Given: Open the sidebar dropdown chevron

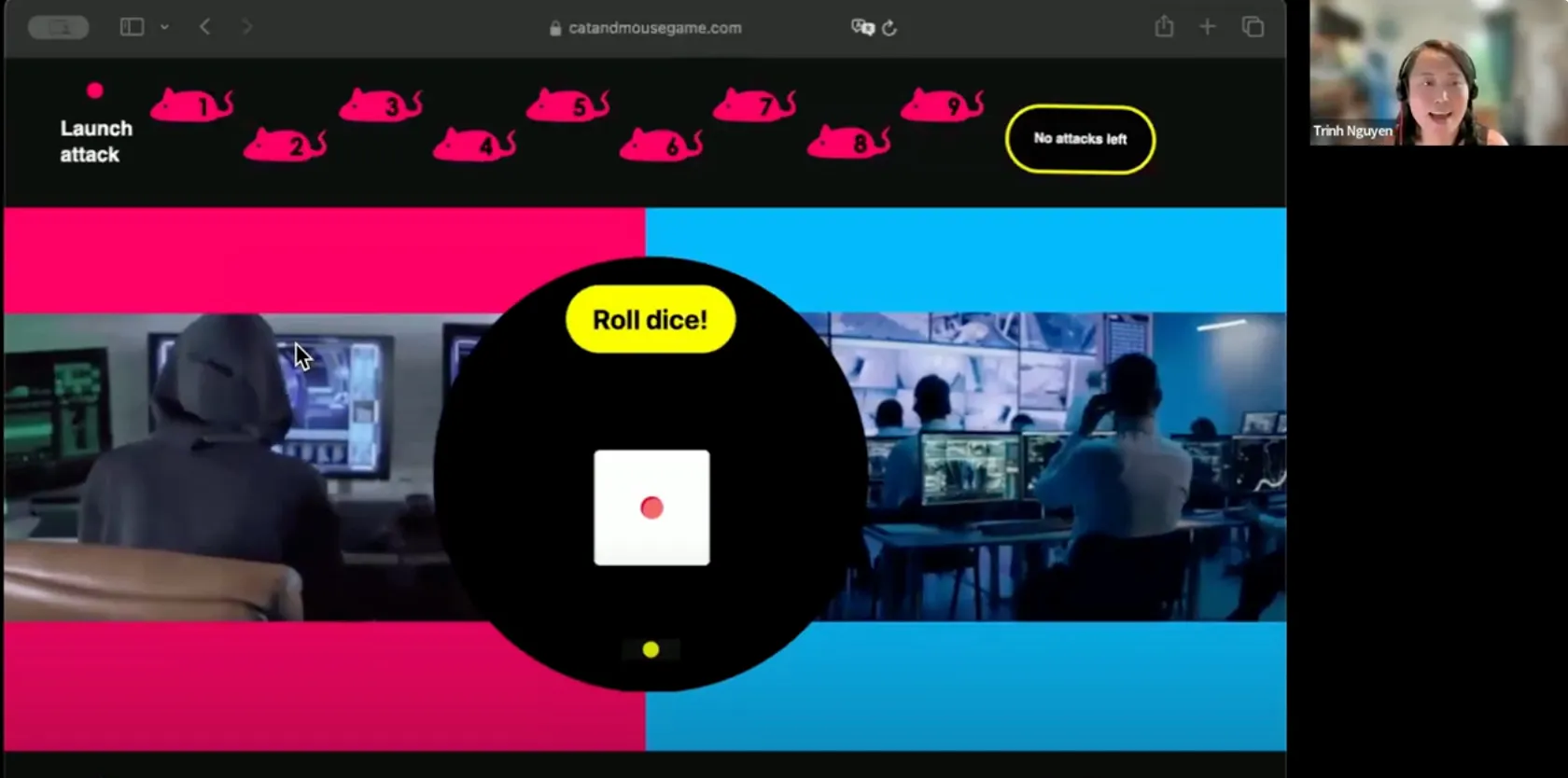Looking at the screenshot, I should 164,27.
